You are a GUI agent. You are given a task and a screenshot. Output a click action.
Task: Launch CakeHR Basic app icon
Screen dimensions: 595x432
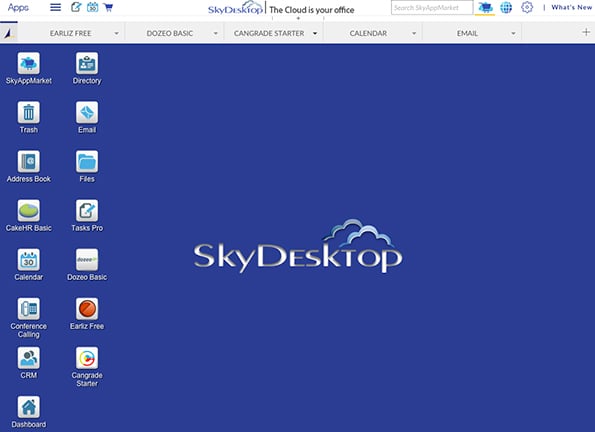pyautogui.click(x=28, y=210)
